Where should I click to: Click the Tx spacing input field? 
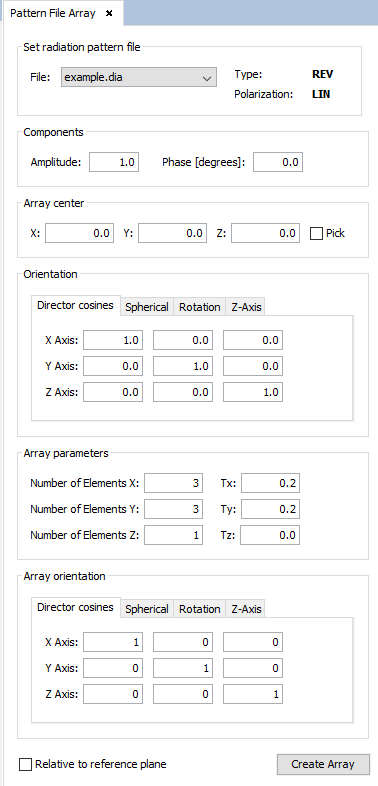[x=270, y=483]
